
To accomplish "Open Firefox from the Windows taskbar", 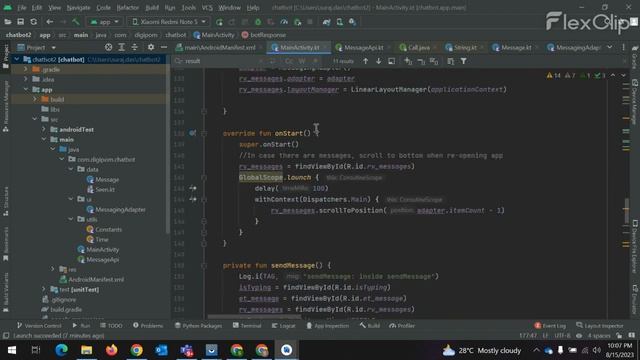I will click(x=111, y=350).
